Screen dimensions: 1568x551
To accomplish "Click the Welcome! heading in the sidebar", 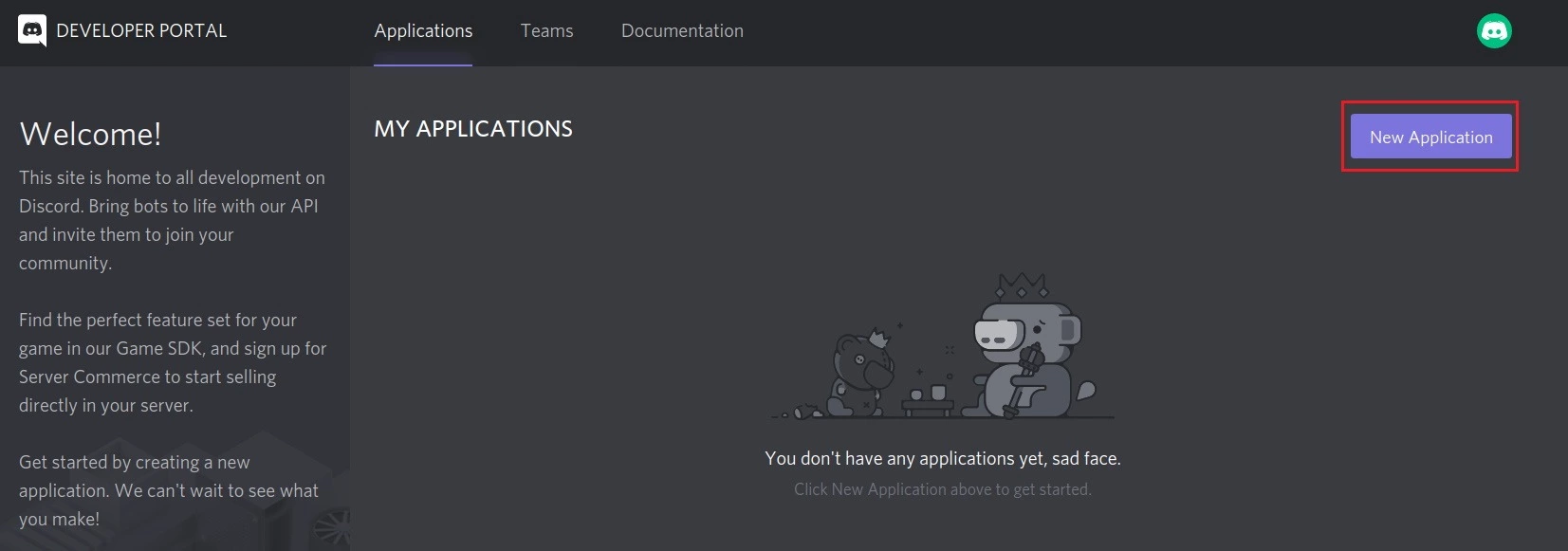I will (x=91, y=134).
